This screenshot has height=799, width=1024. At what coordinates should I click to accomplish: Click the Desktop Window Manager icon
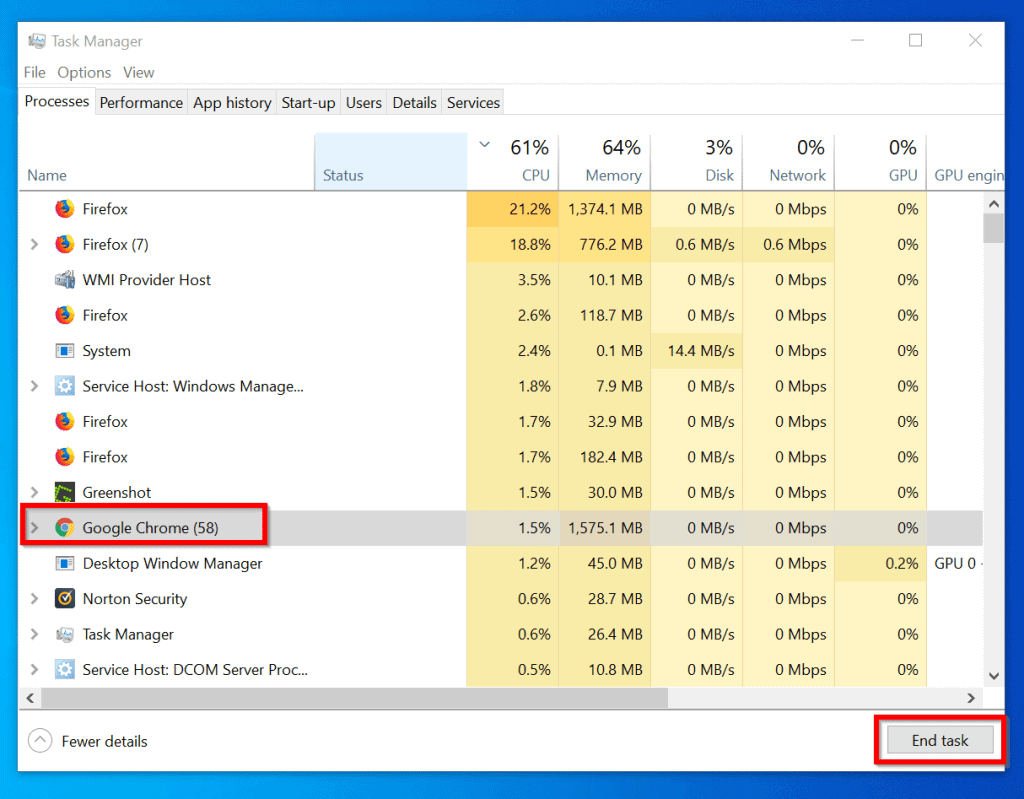(x=64, y=563)
